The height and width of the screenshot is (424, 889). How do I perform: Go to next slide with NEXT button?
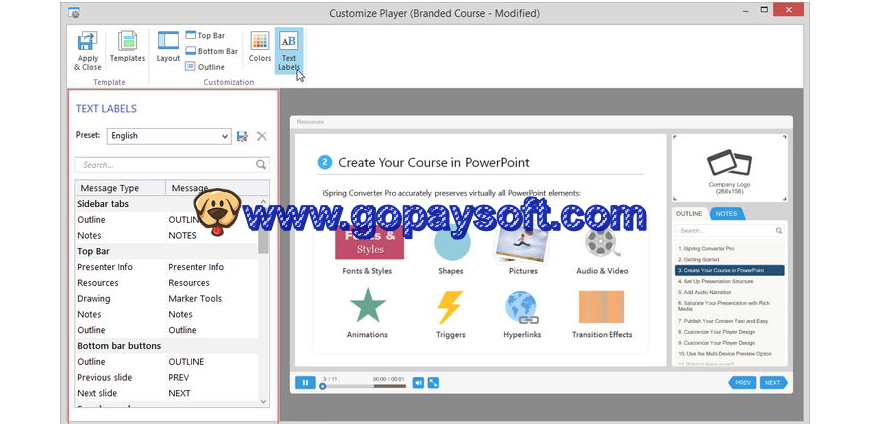click(773, 383)
